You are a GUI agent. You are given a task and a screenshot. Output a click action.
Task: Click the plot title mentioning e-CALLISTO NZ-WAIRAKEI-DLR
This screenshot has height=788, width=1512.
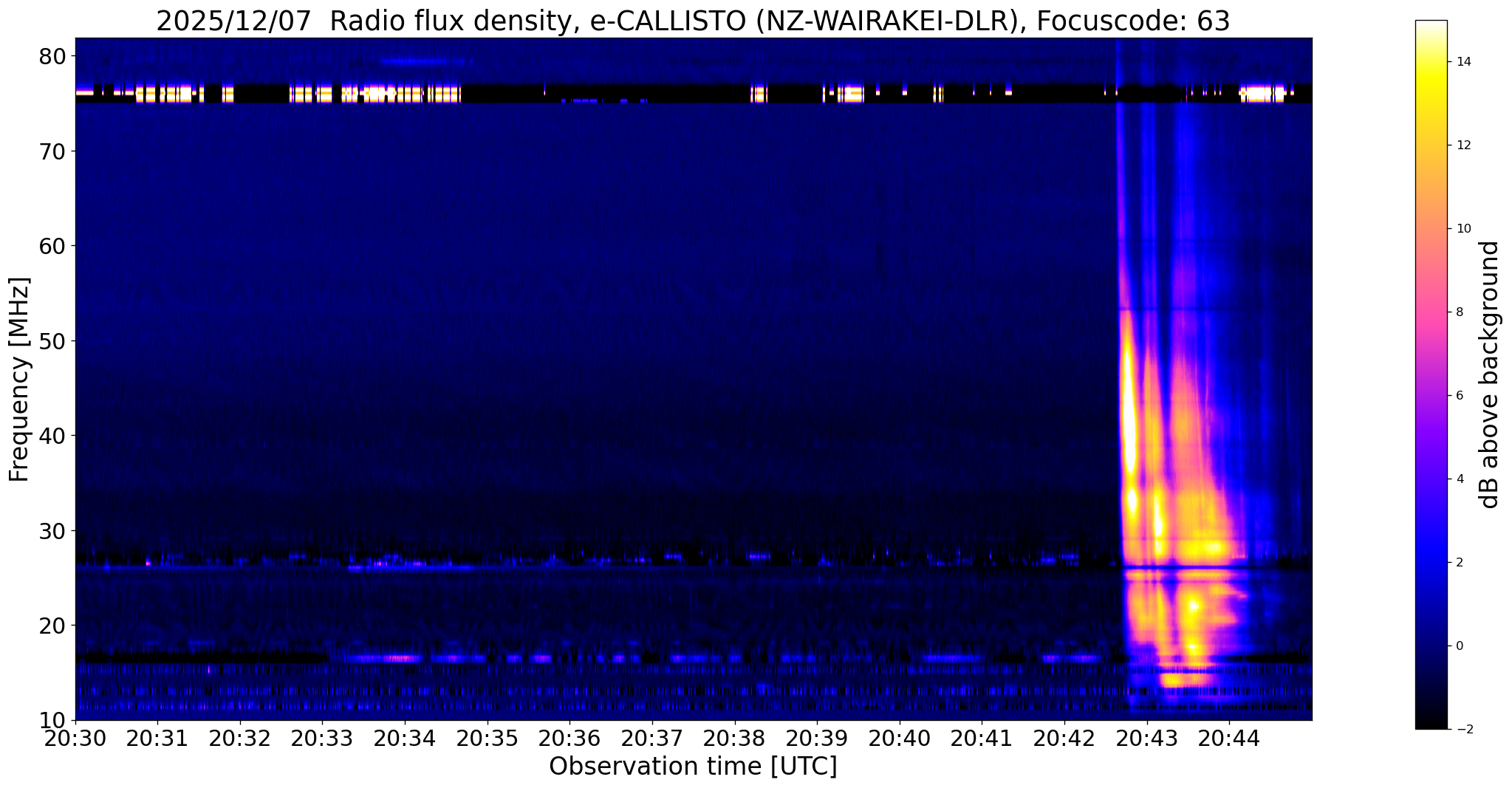point(693,21)
